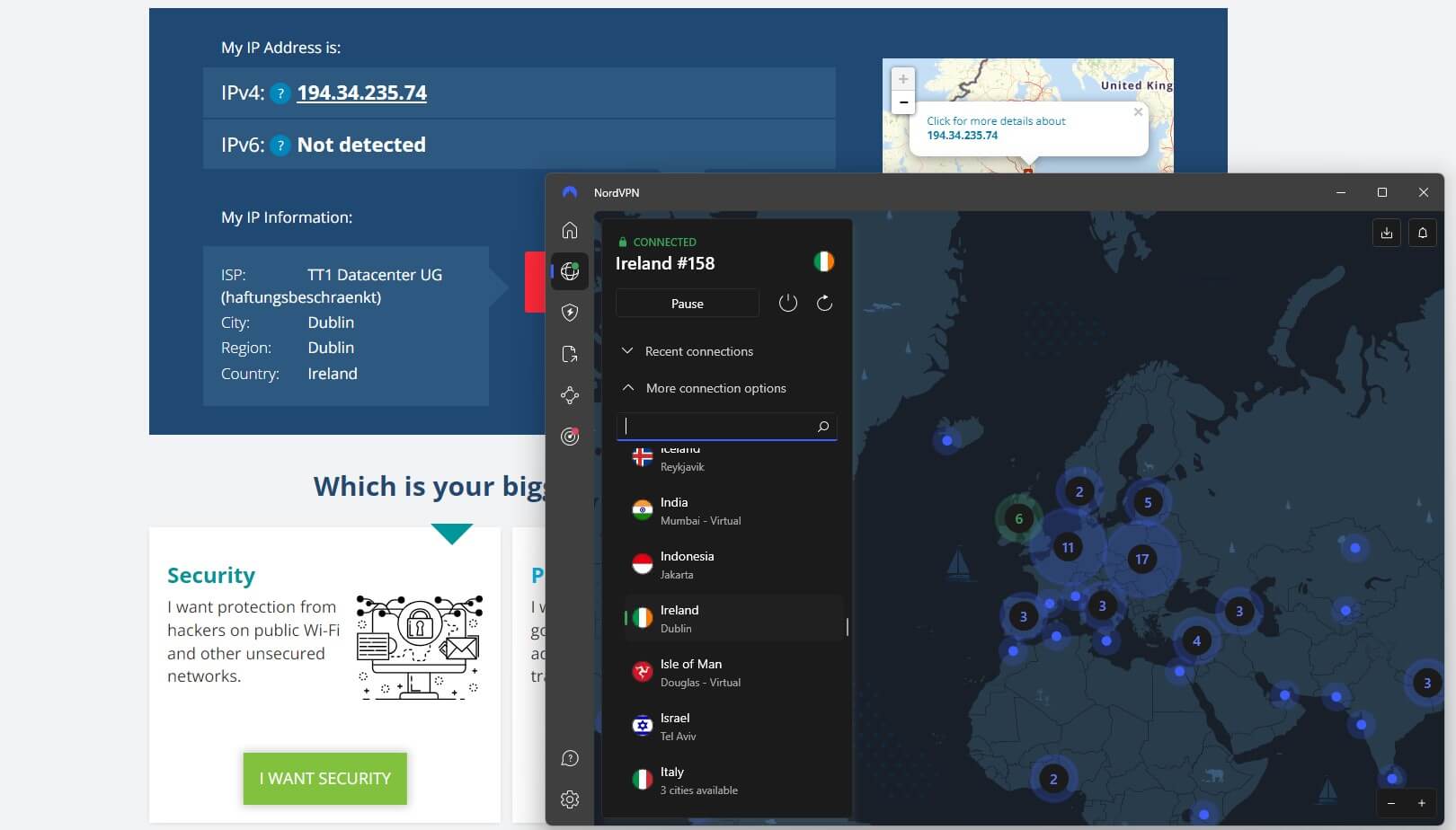Open the NordVPN home icon in sidebar
The image size is (1456, 830).
tap(570, 230)
